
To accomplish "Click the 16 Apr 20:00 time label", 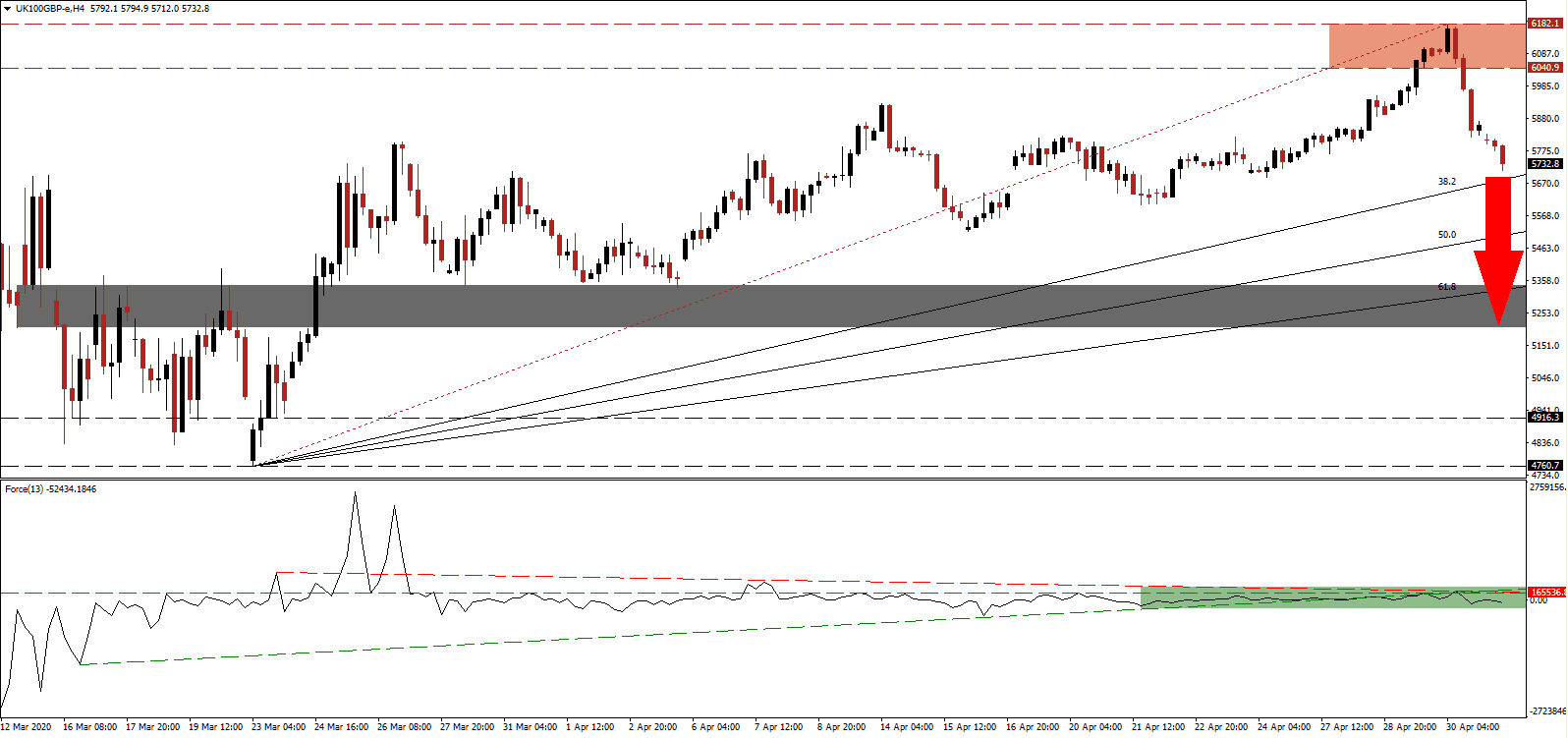I will [x=1033, y=727].
